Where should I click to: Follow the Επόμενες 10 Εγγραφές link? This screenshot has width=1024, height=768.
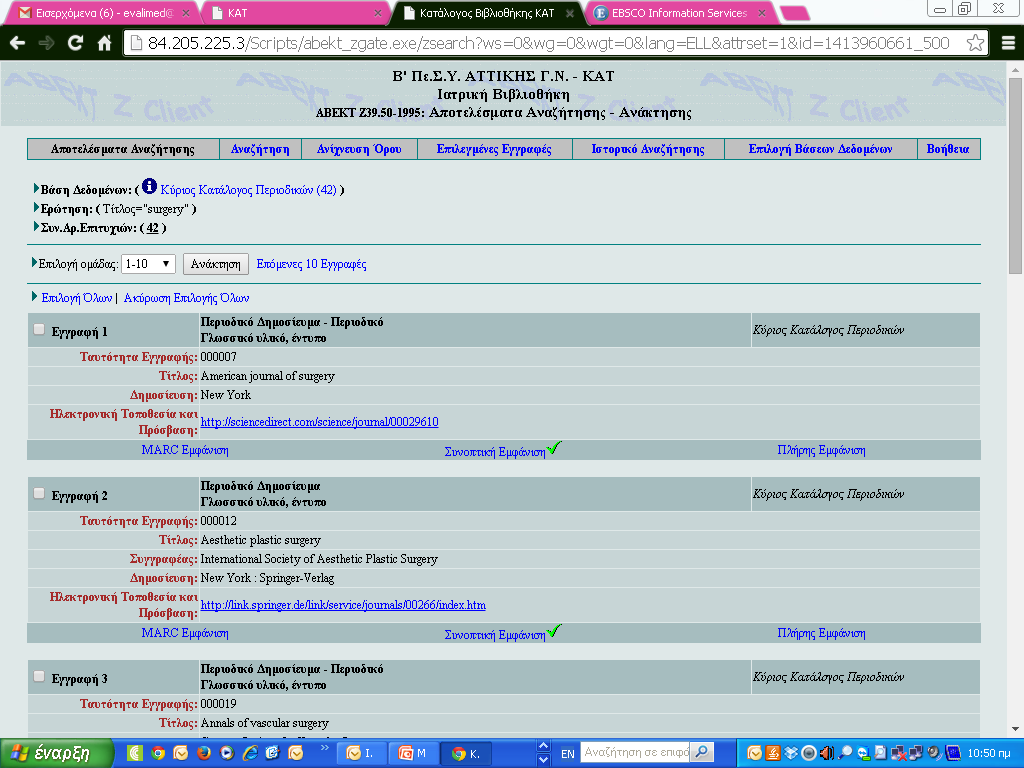tap(311, 264)
